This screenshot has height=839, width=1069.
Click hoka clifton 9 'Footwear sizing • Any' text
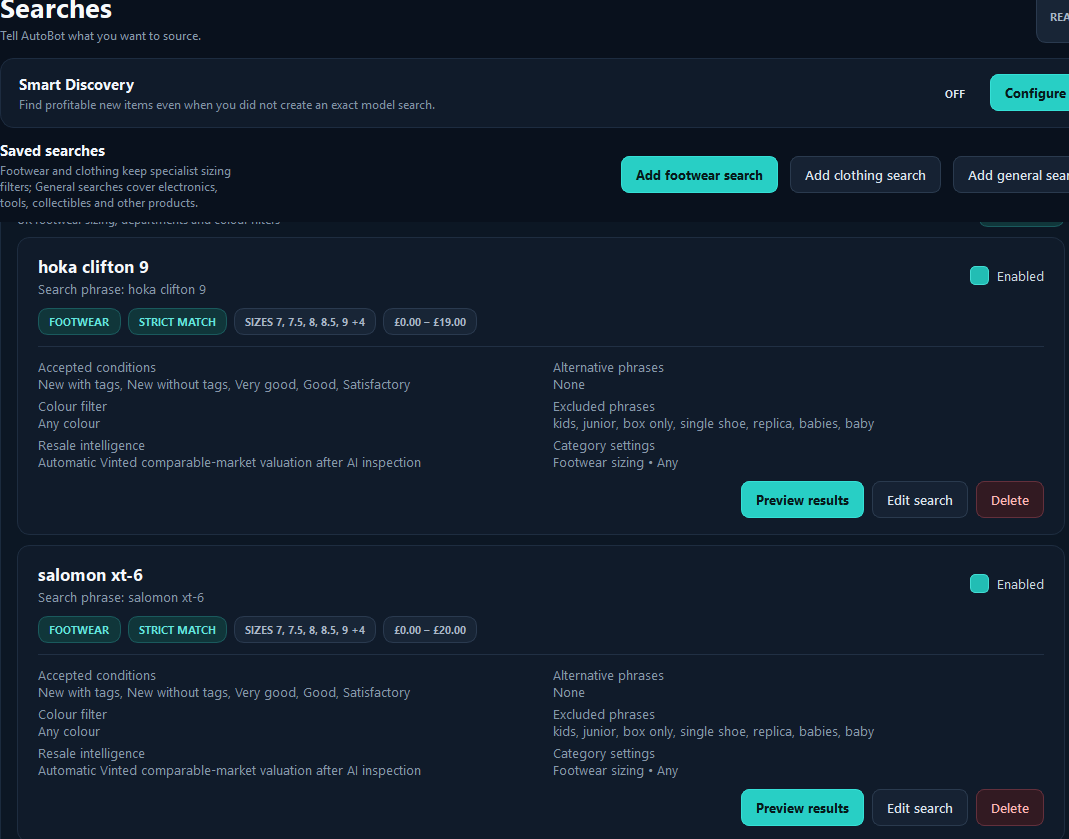tap(616, 463)
